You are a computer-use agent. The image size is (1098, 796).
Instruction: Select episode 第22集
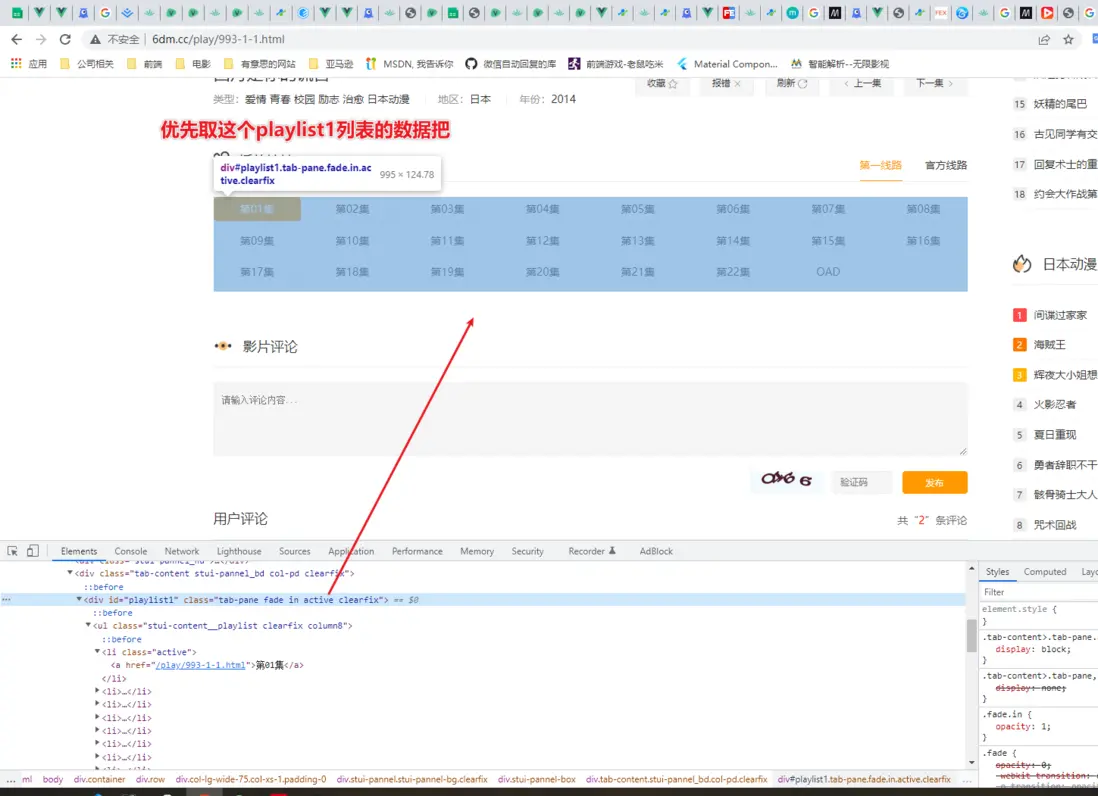point(732,272)
